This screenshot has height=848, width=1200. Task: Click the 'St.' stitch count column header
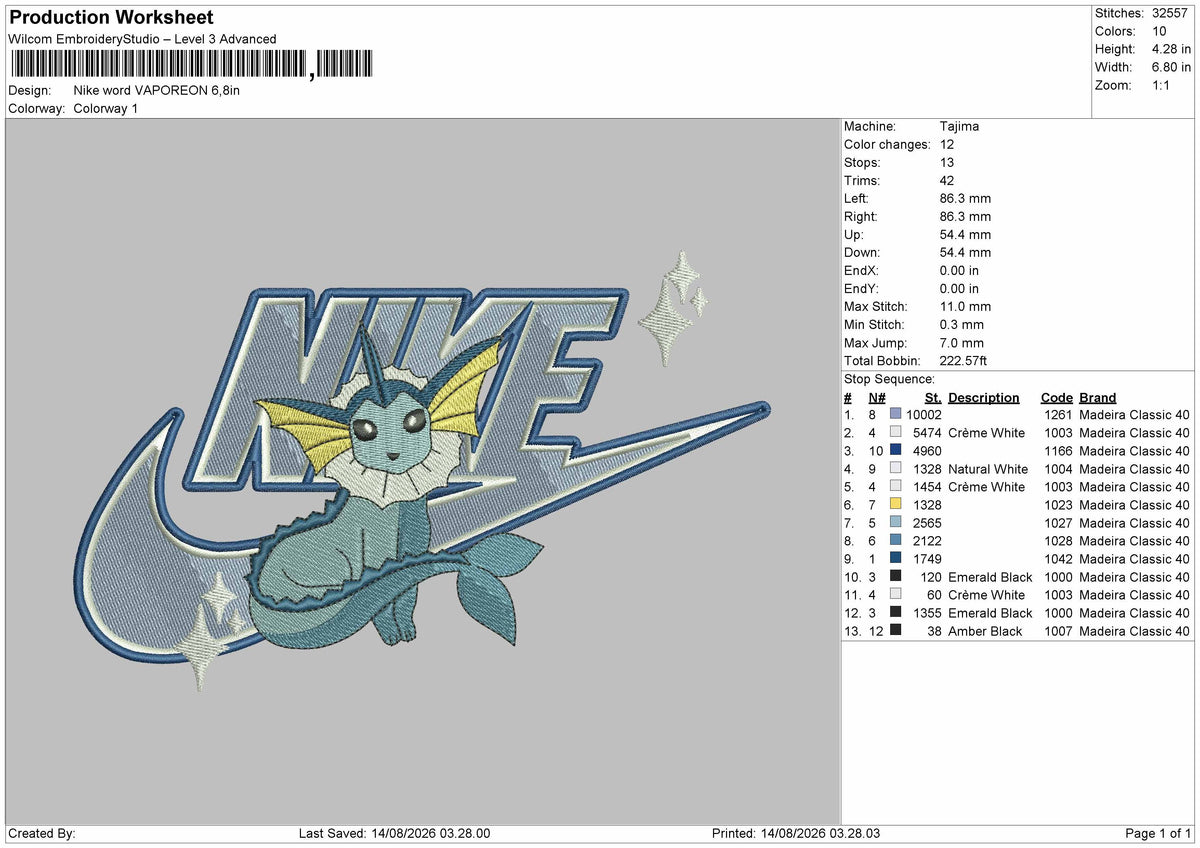click(x=933, y=398)
